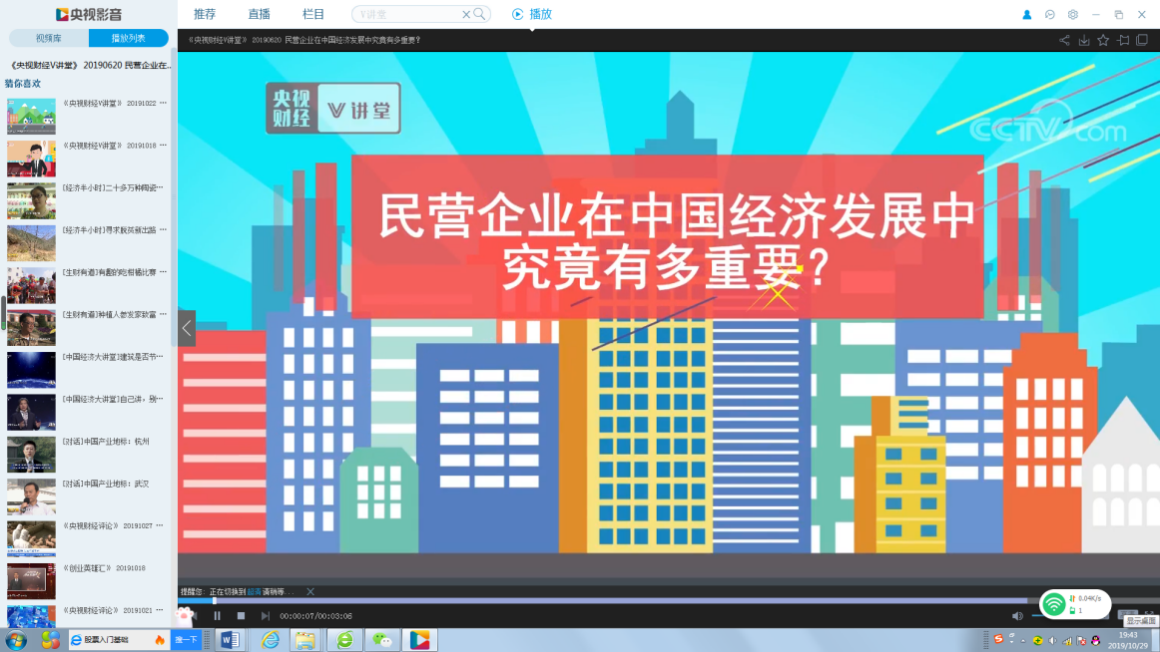Click the search magnifier button
Screen dimensions: 1160x652
tap(480, 14)
